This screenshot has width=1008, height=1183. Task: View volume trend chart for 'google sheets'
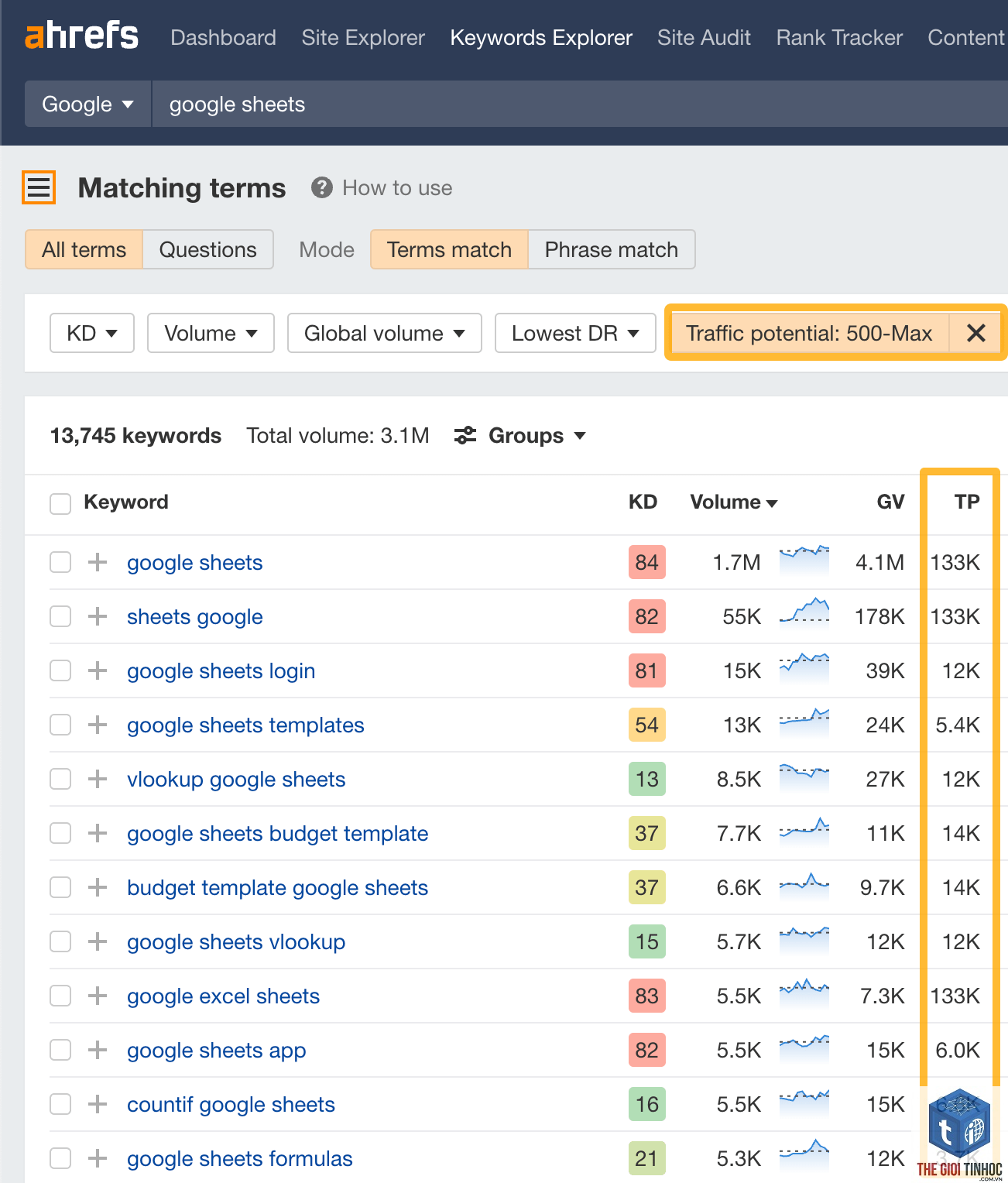[804, 559]
